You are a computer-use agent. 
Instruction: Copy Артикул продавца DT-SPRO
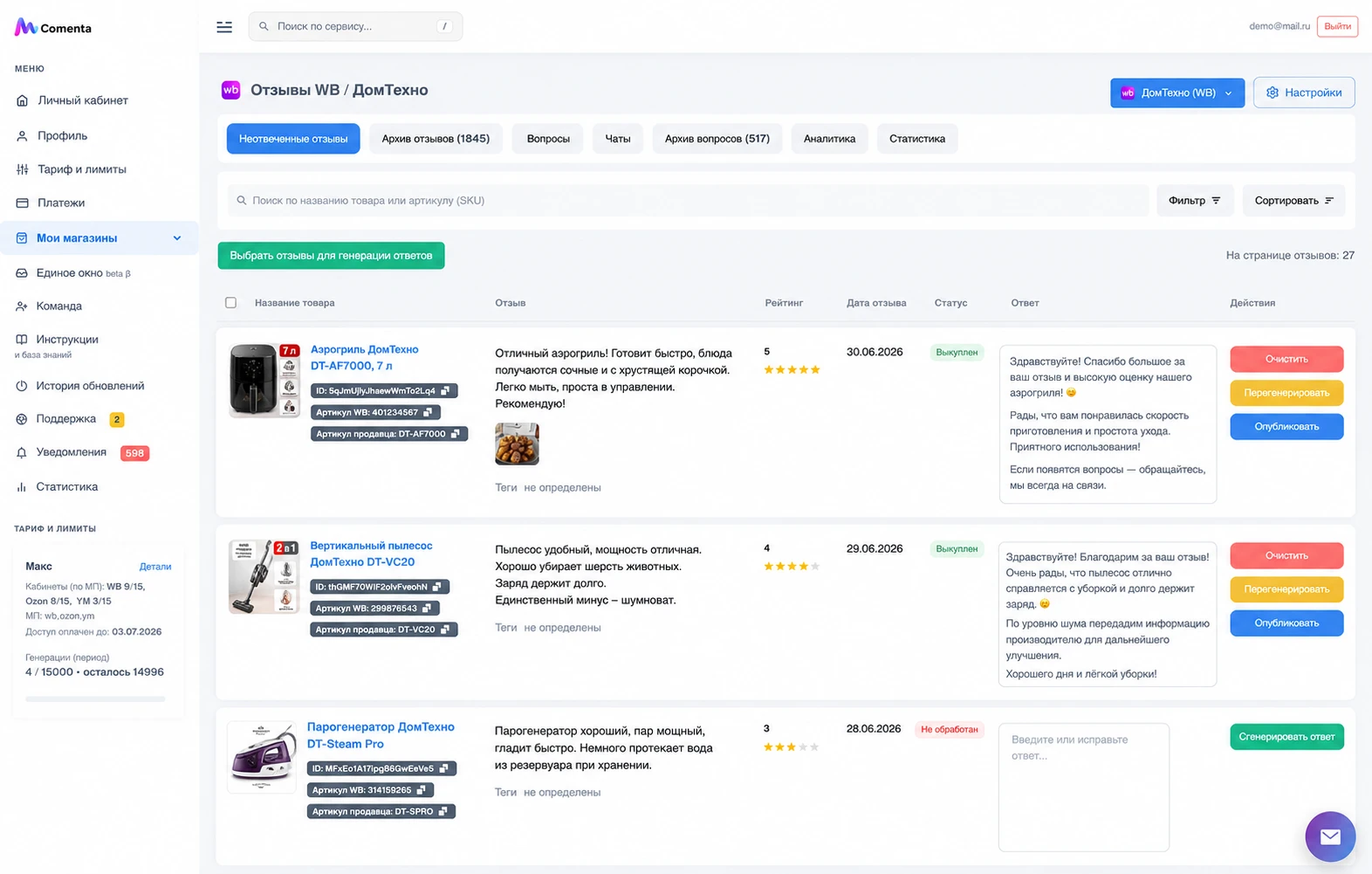pos(442,811)
